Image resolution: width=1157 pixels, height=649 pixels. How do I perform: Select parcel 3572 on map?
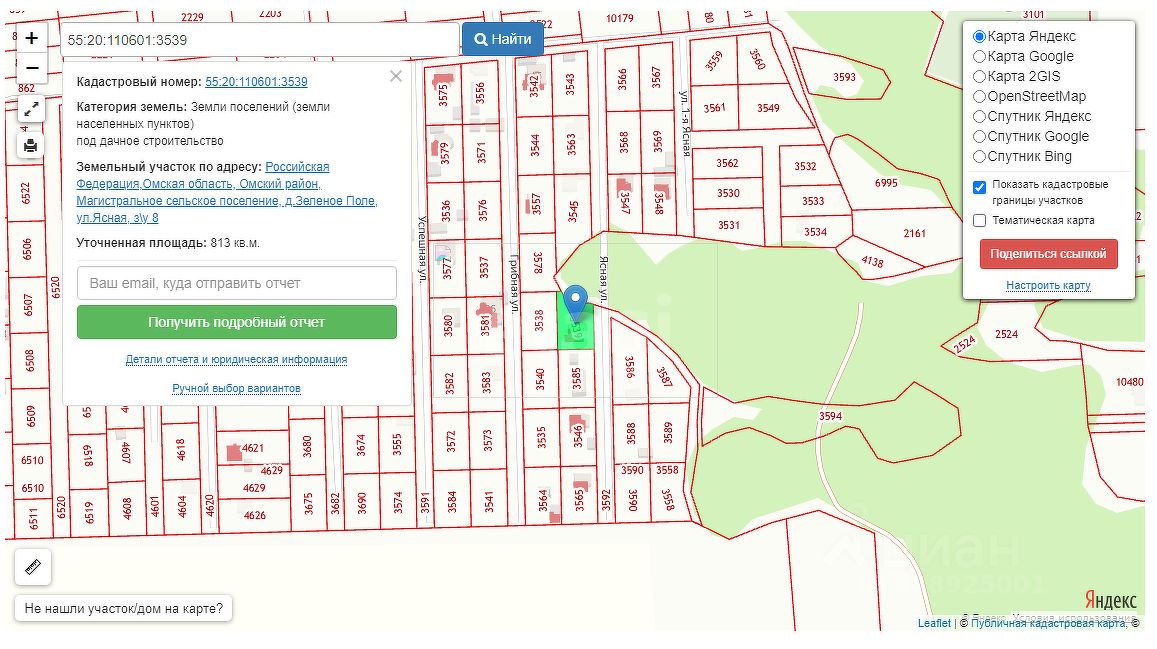(451, 441)
